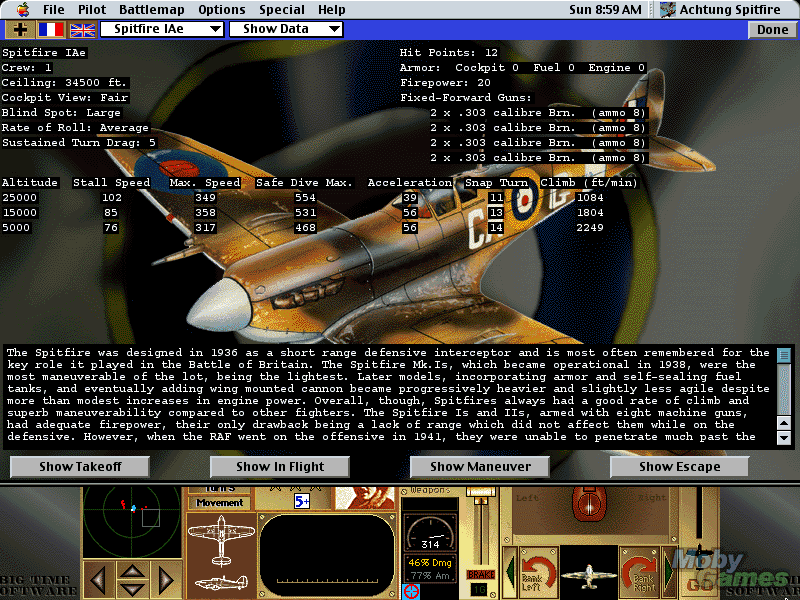Click the top-view aircraft silhouette
Screen dimensions: 800x600
pos(221,541)
